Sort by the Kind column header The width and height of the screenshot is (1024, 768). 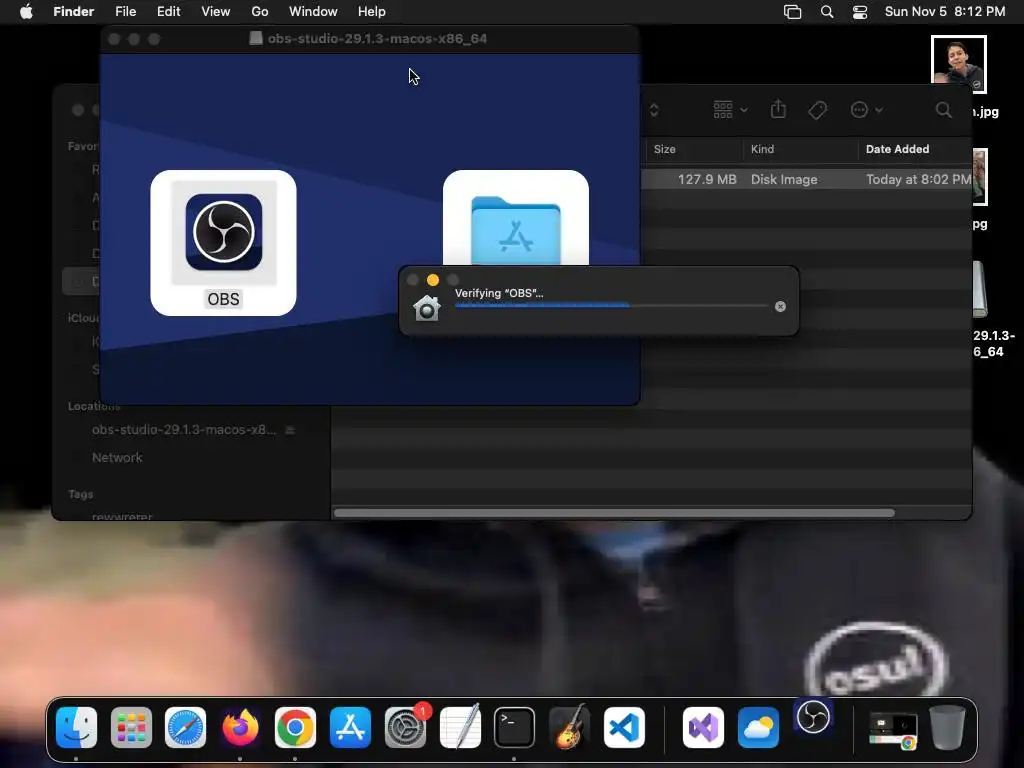coord(762,149)
